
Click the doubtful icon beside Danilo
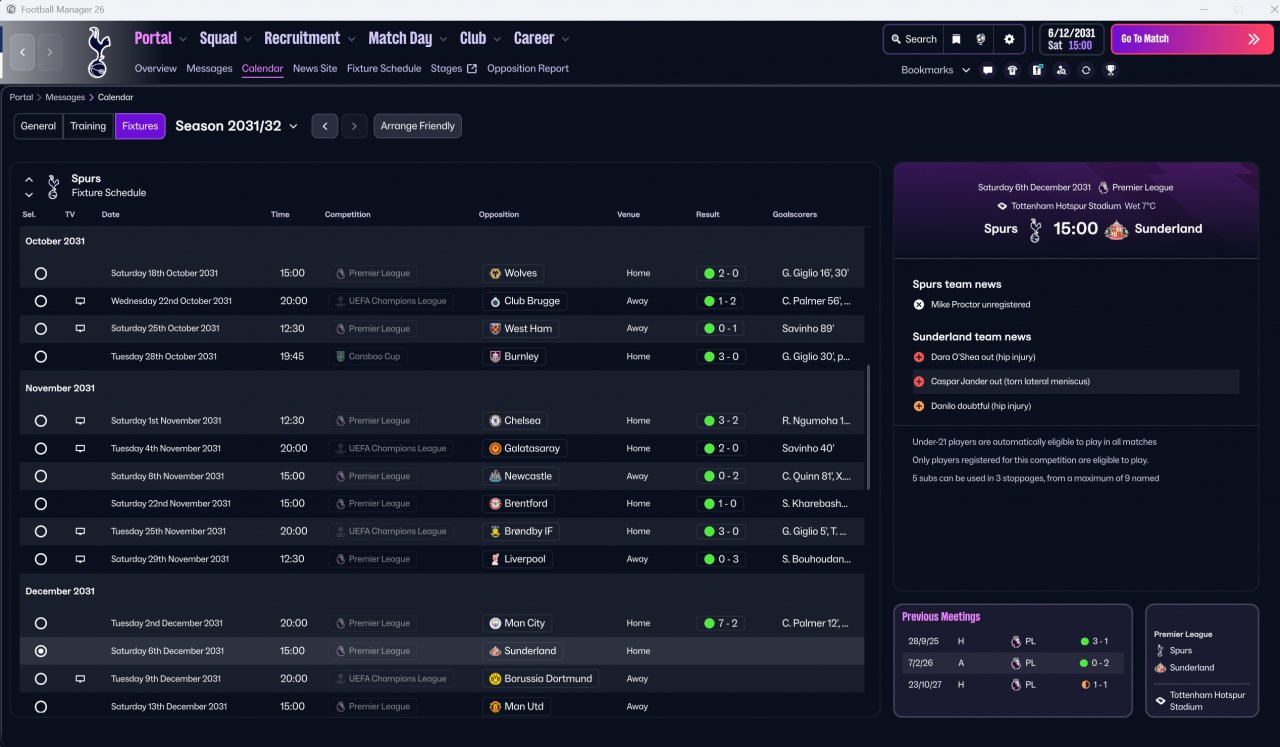tap(919, 406)
